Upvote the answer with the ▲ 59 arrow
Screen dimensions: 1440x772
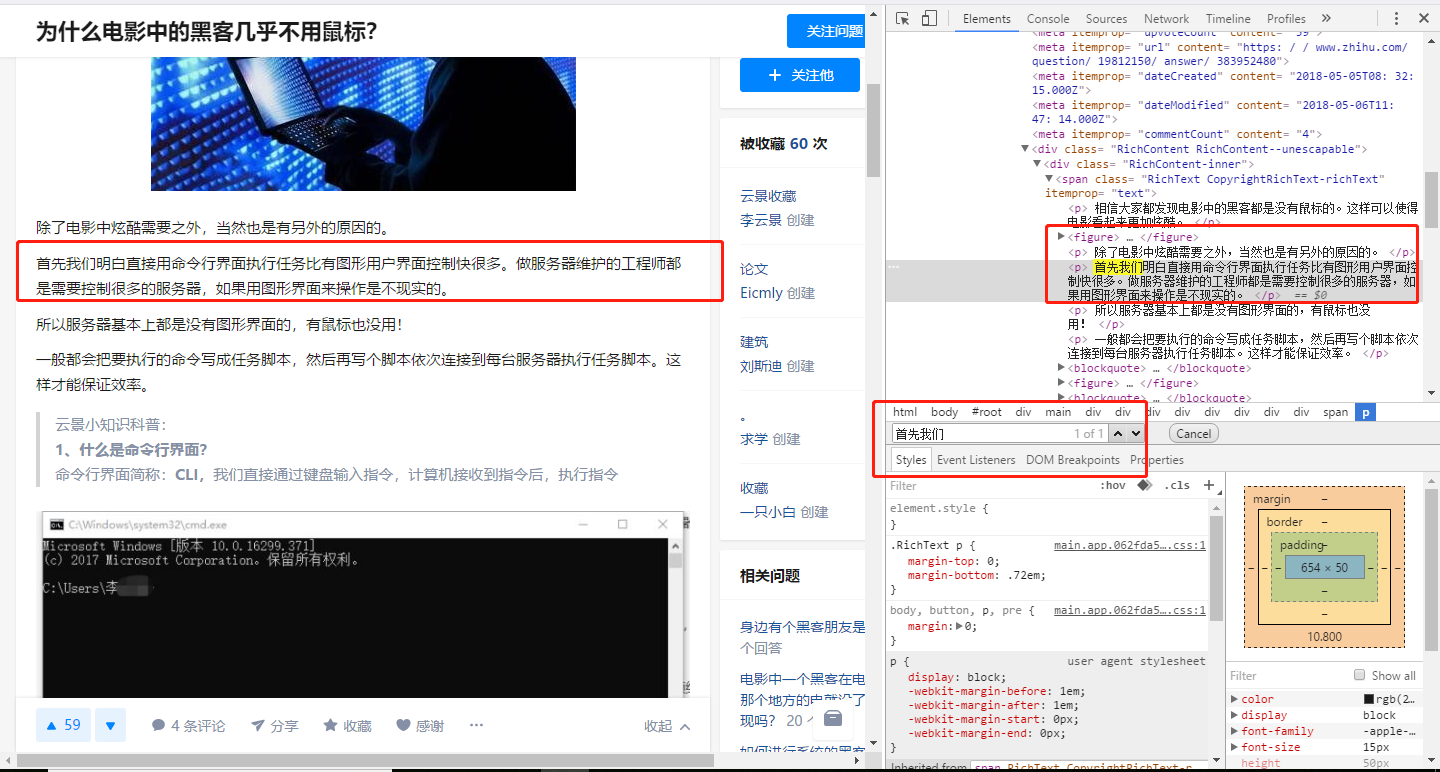[63, 725]
